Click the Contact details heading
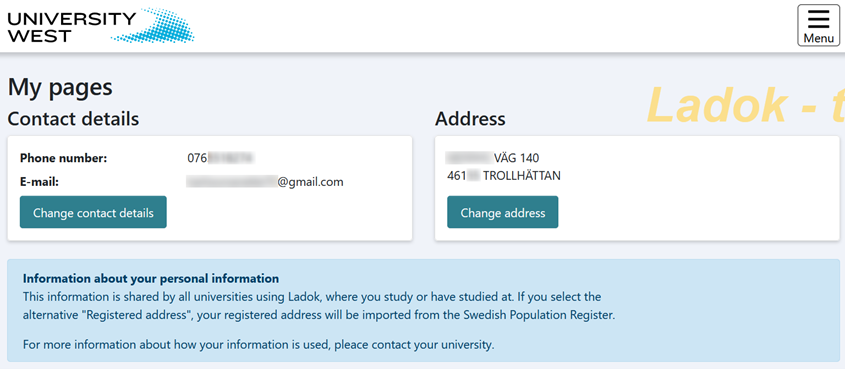845x369 pixels. (x=73, y=119)
